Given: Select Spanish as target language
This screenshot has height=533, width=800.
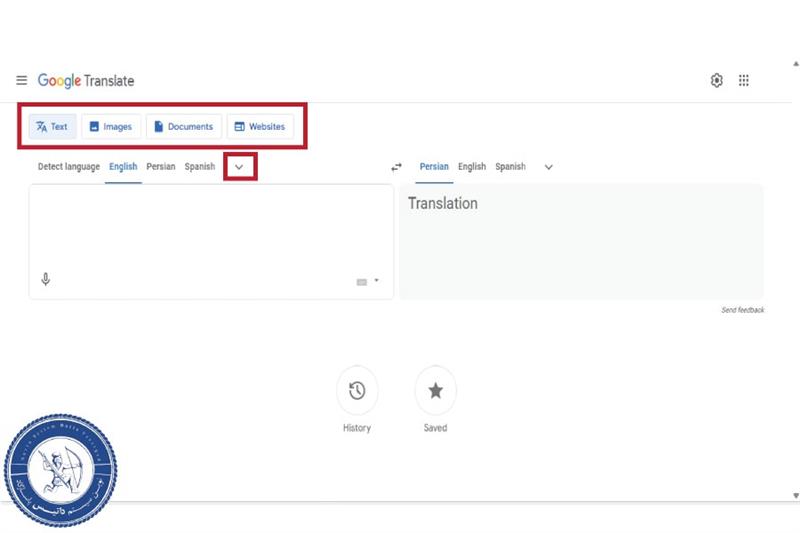Looking at the screenshot, I should click(510, 167).
